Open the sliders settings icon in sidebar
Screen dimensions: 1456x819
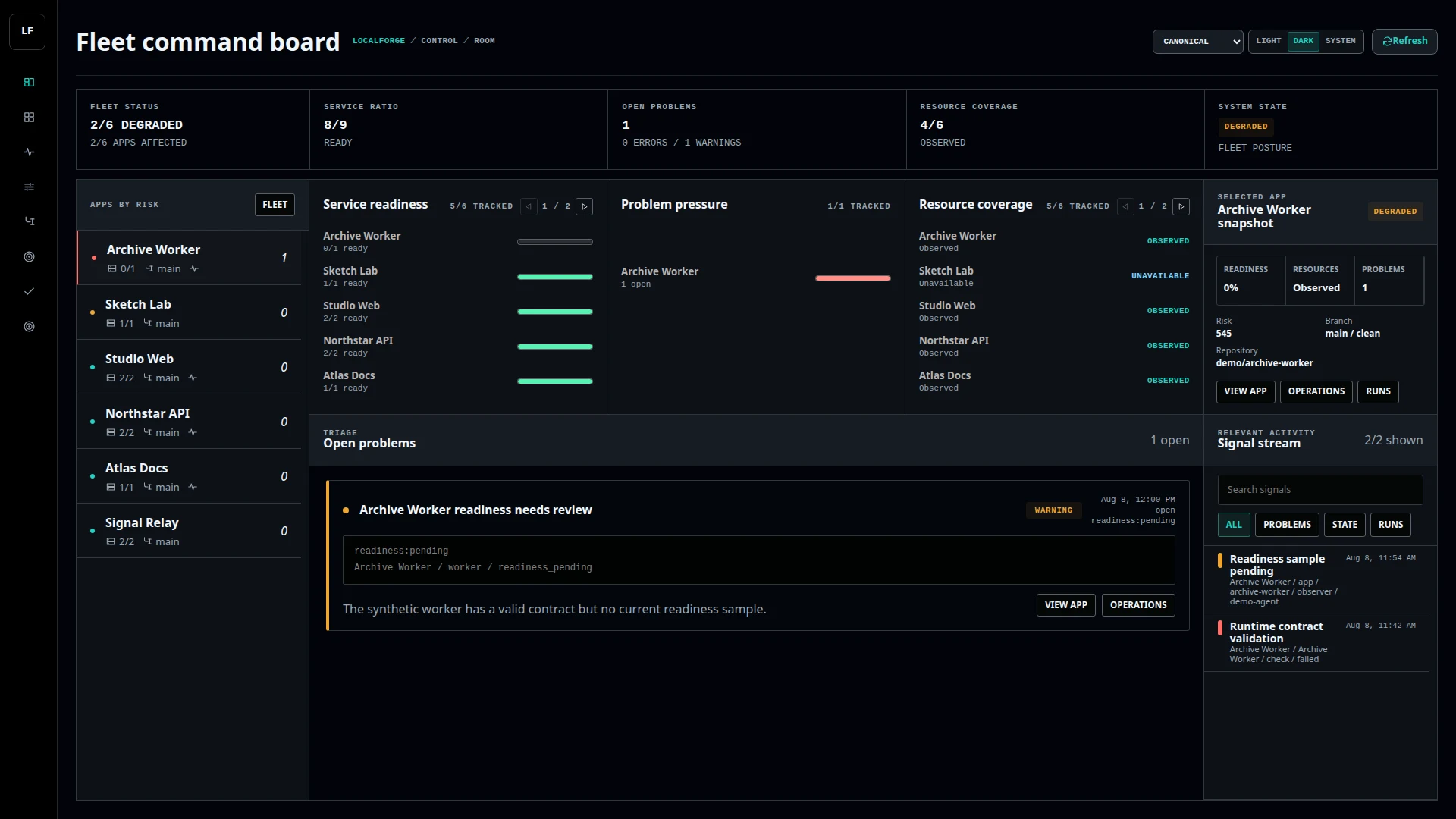coord(29,187)
